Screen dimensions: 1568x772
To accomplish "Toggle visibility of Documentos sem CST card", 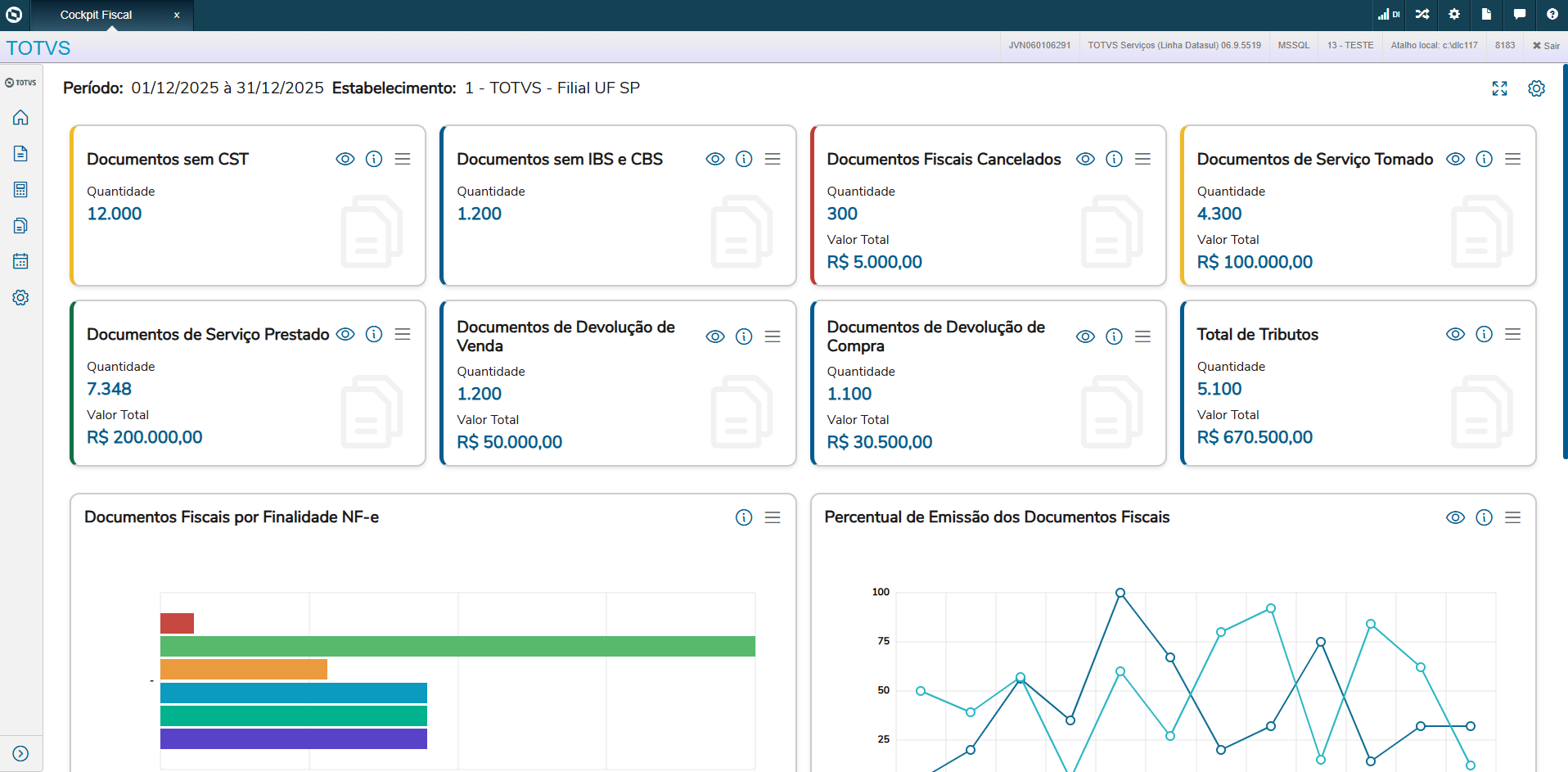I will pyautogui.click(x=345, y=159).
